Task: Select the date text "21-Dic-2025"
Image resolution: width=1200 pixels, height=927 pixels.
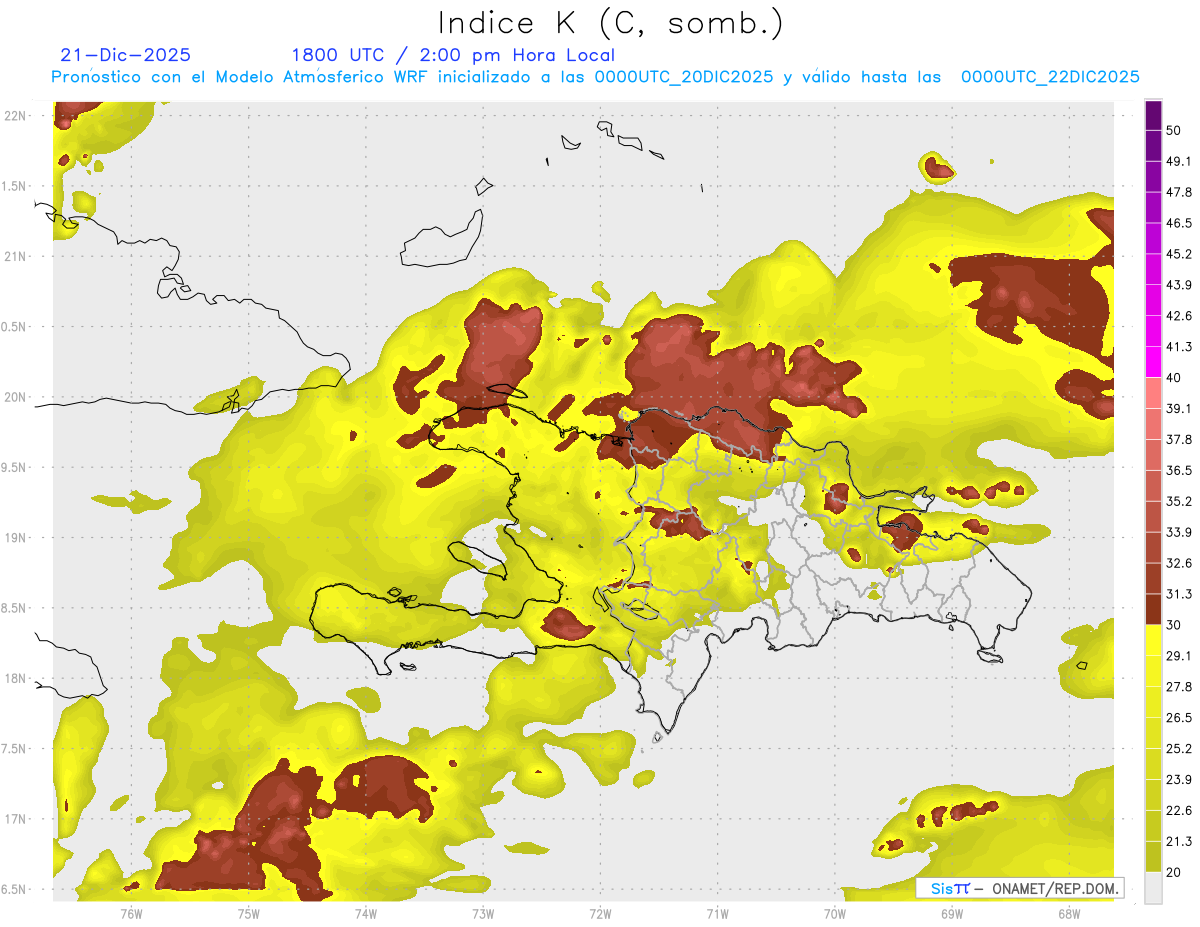Action: pyautogui.click(x=126, y=55)
